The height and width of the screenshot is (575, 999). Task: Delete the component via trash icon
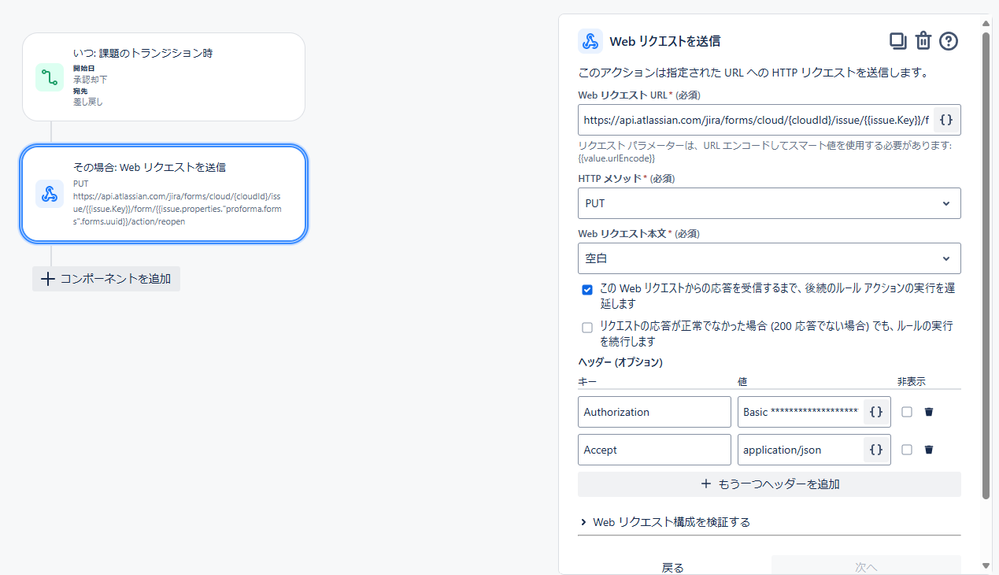923,41
